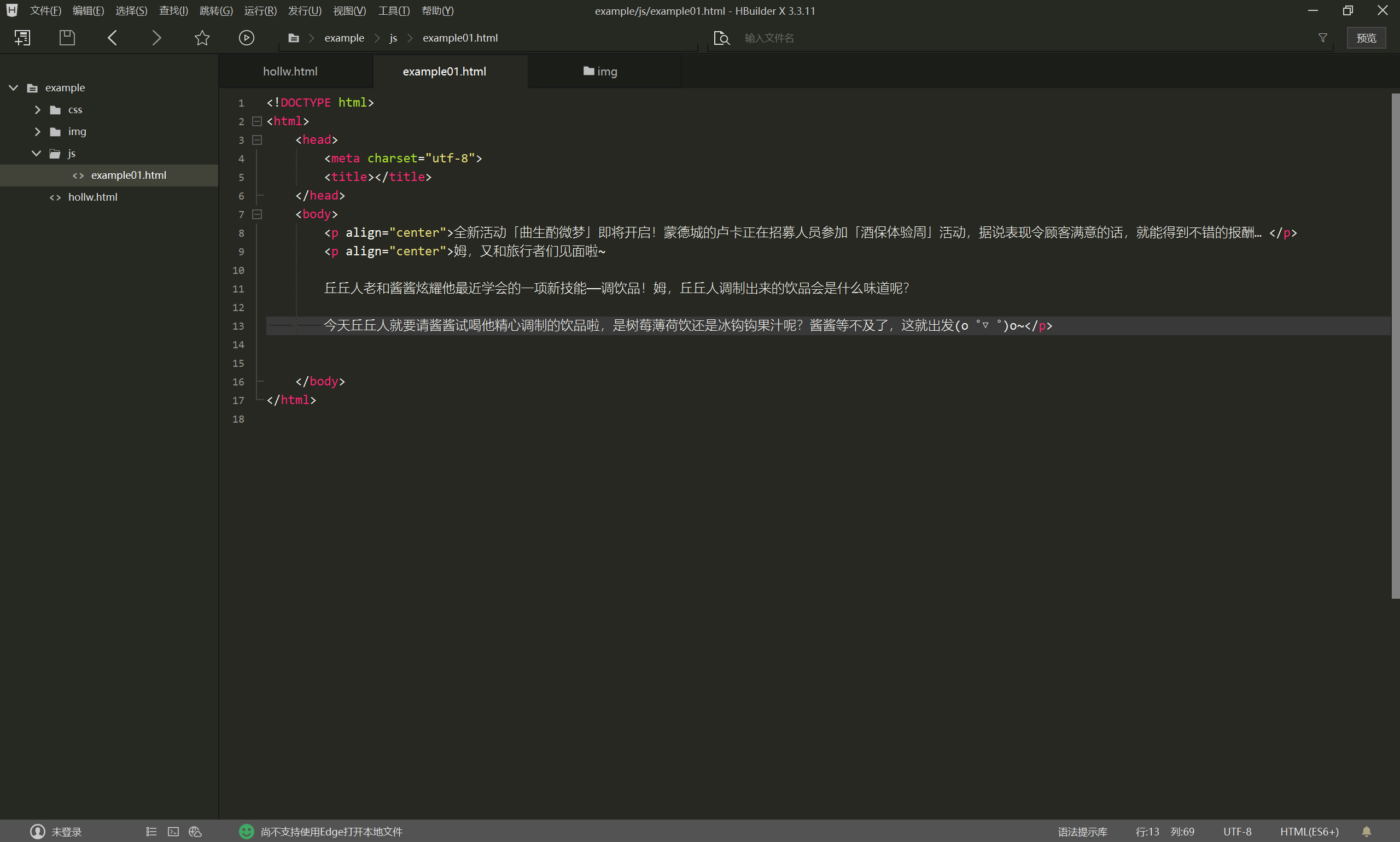Open the 帮助(Y) menu
This screenshot has height=842, width=1400.
(437, 11)
